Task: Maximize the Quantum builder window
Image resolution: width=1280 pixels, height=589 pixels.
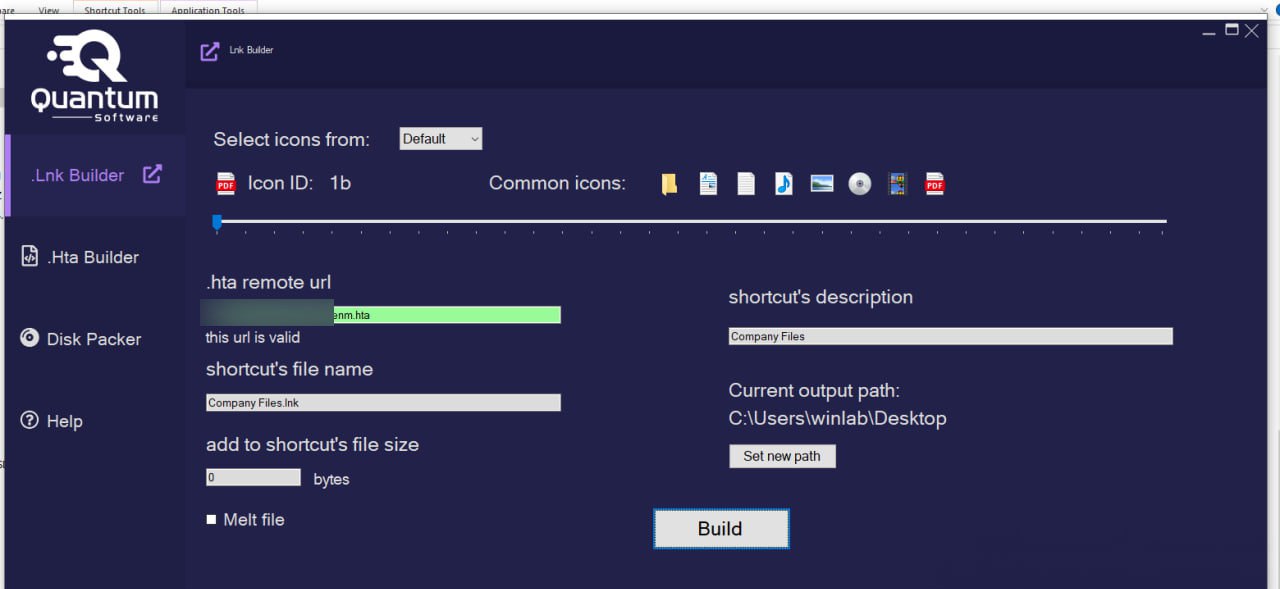Action: coord(1232,30)
